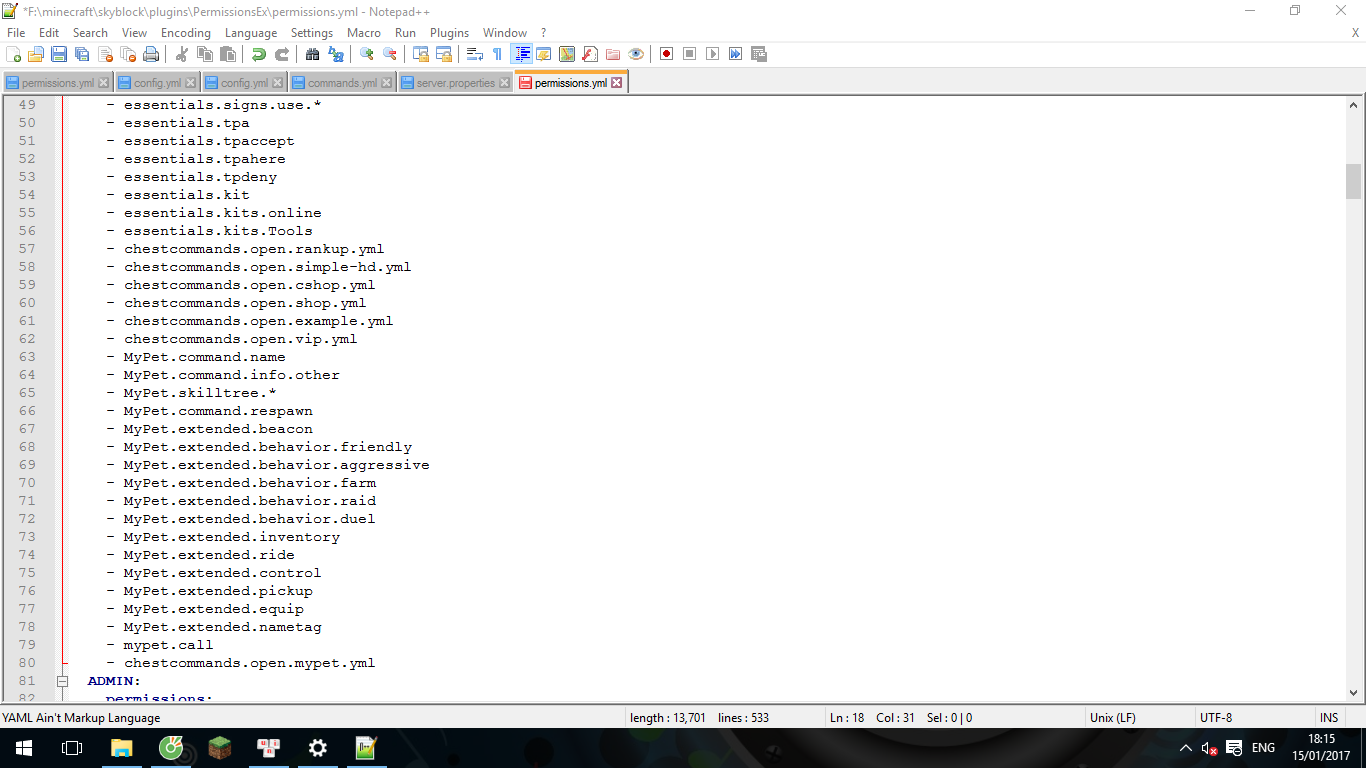Image resolution: width=1366 pixels, height=768 pixels.
Task: Click the Save recorded macro icon
Action: pyautogui.click(x=759, y=54)
